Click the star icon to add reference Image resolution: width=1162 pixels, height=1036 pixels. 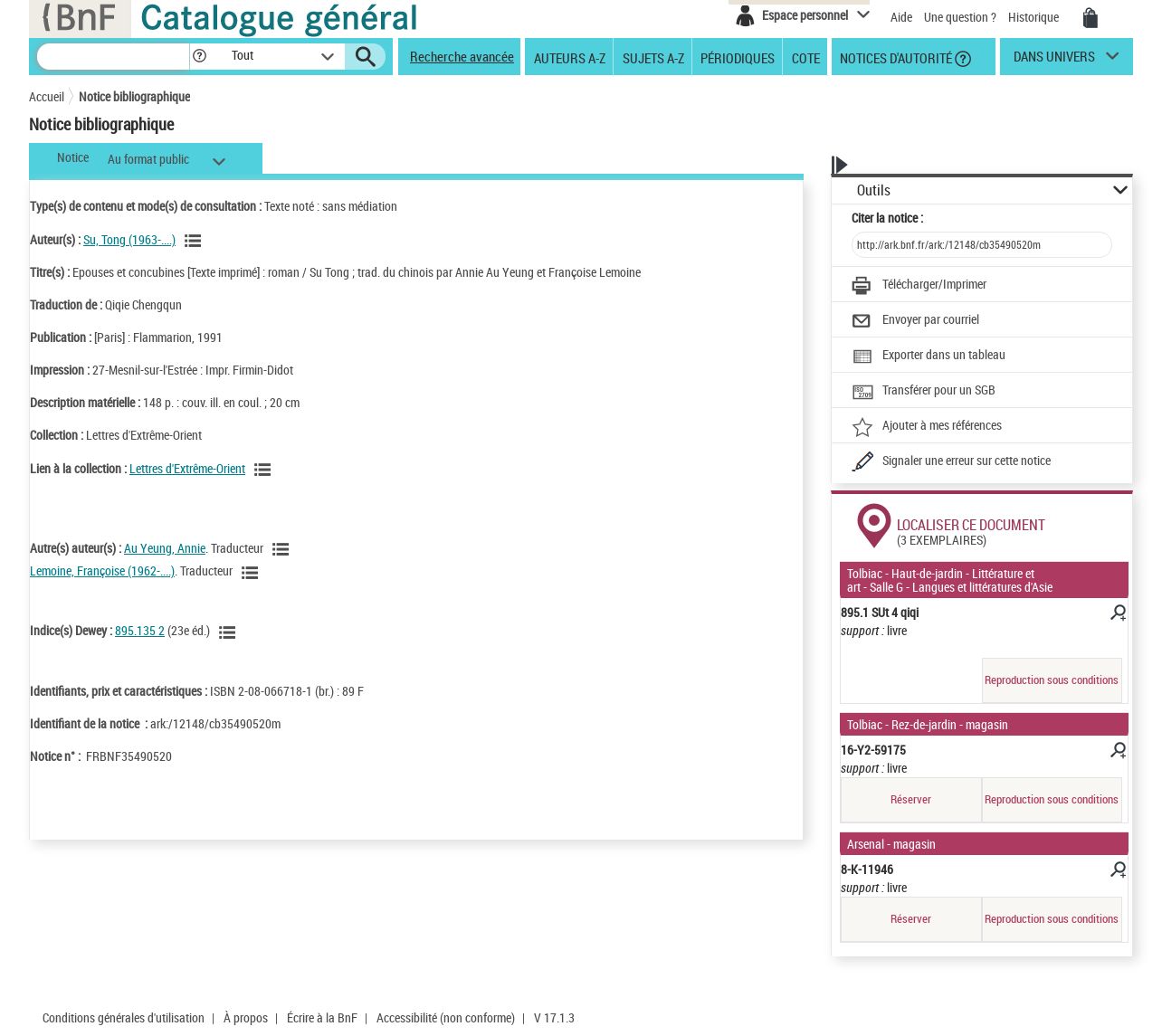tap(862, 426)
